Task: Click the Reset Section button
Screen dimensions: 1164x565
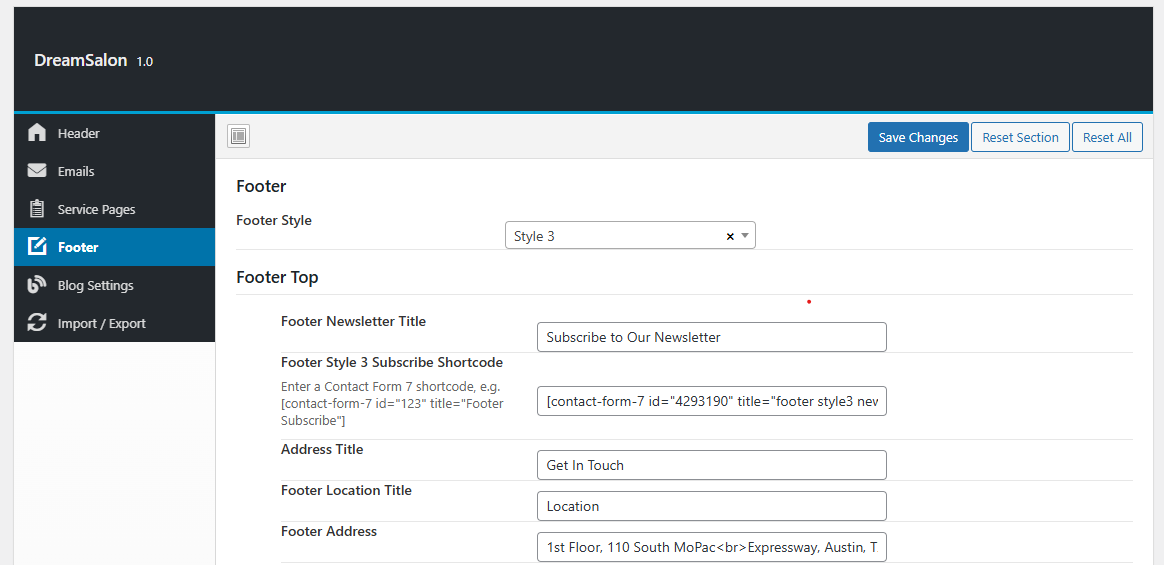Action: click(1020, 137)
